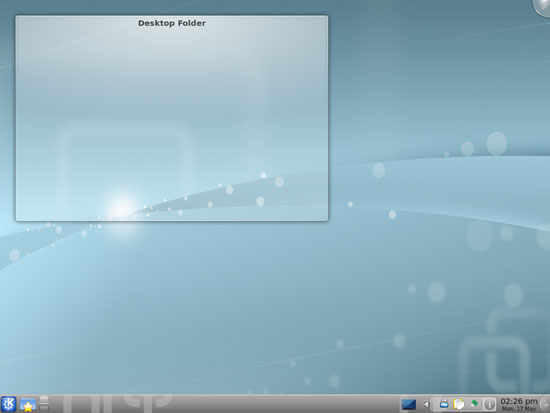Select the blue virtual desktop pager
550x413 pixels.
click(x=409, y=404)
